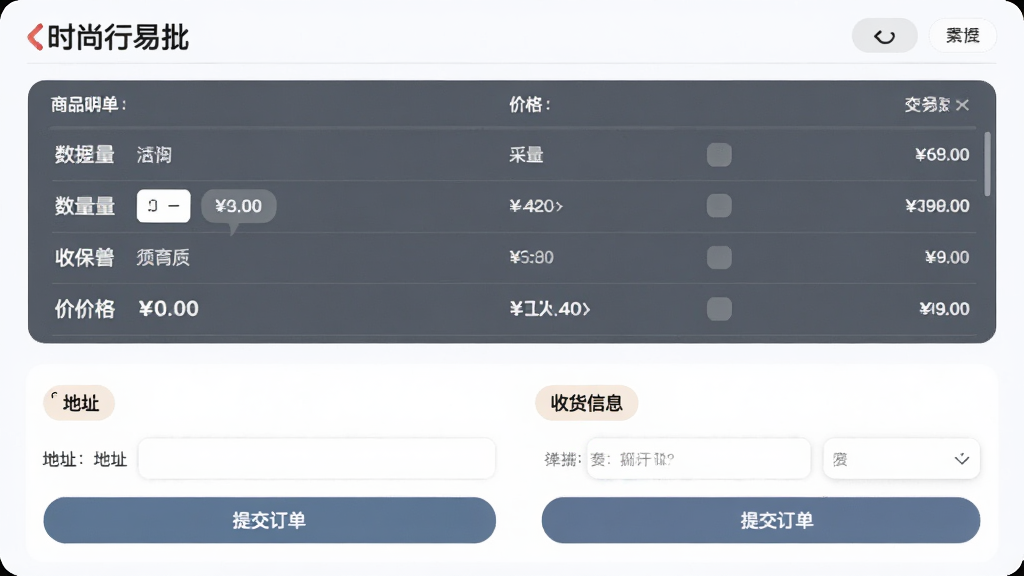Open the dropdown next to recipient field
The image size is (1024, 576).
point(901,459)
